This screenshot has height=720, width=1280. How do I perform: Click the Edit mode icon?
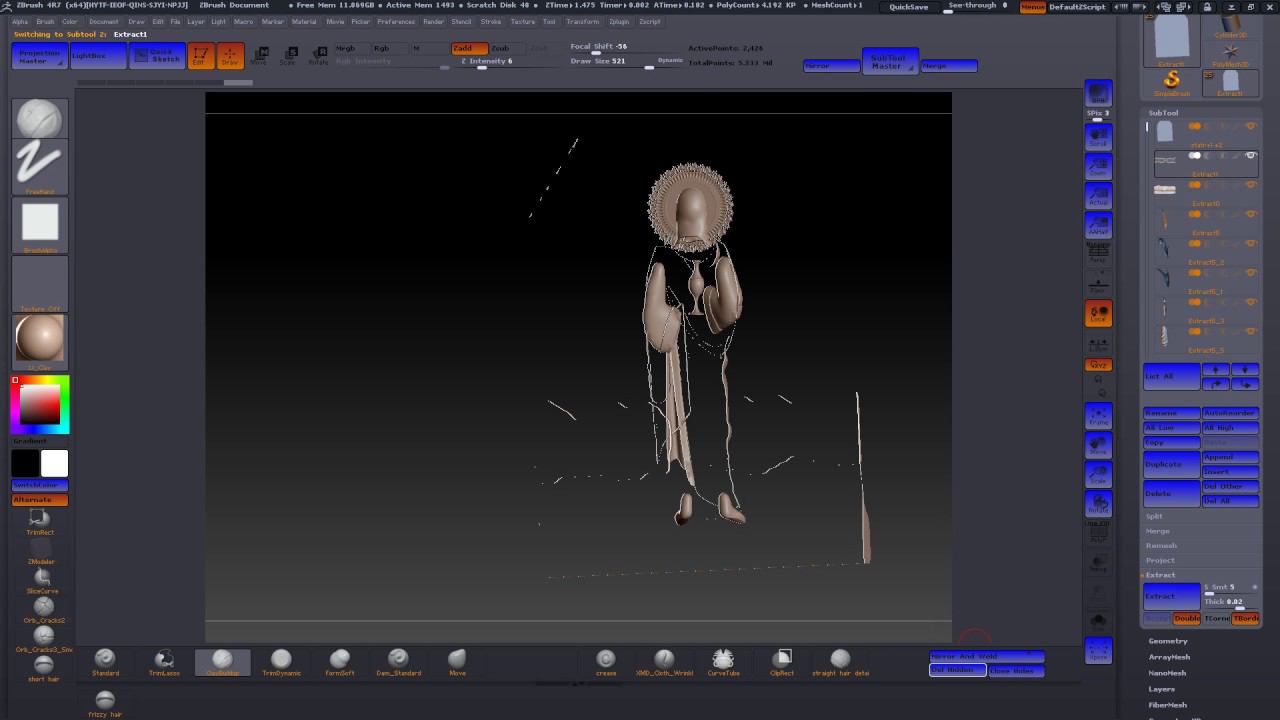coord(200,56)
